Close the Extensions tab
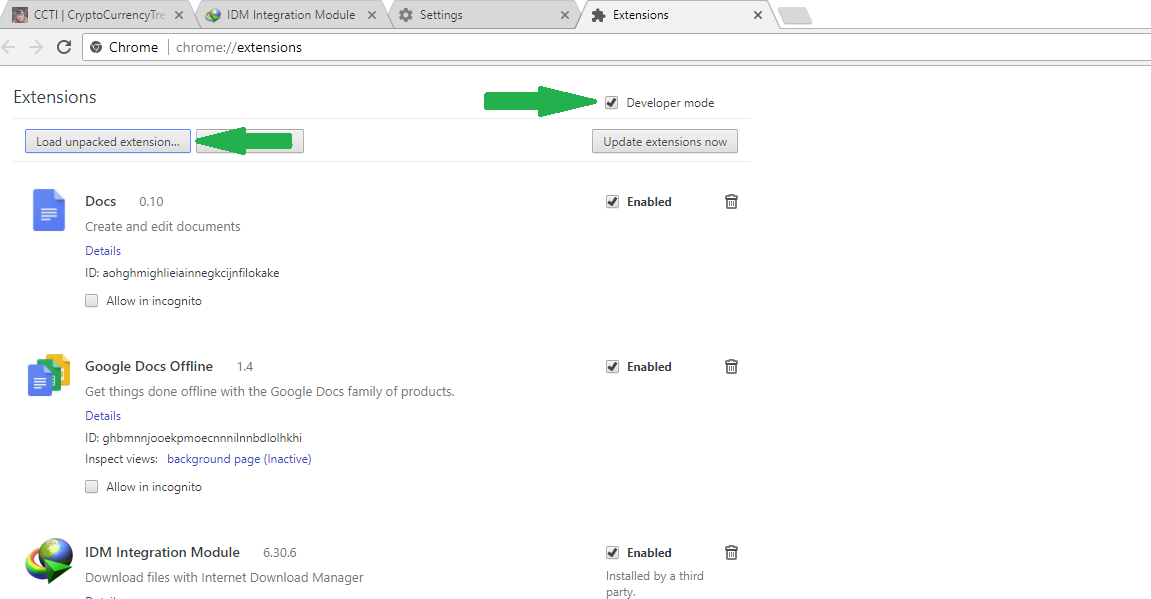The height and width of the screenshot is (599, 1151). 758,15
